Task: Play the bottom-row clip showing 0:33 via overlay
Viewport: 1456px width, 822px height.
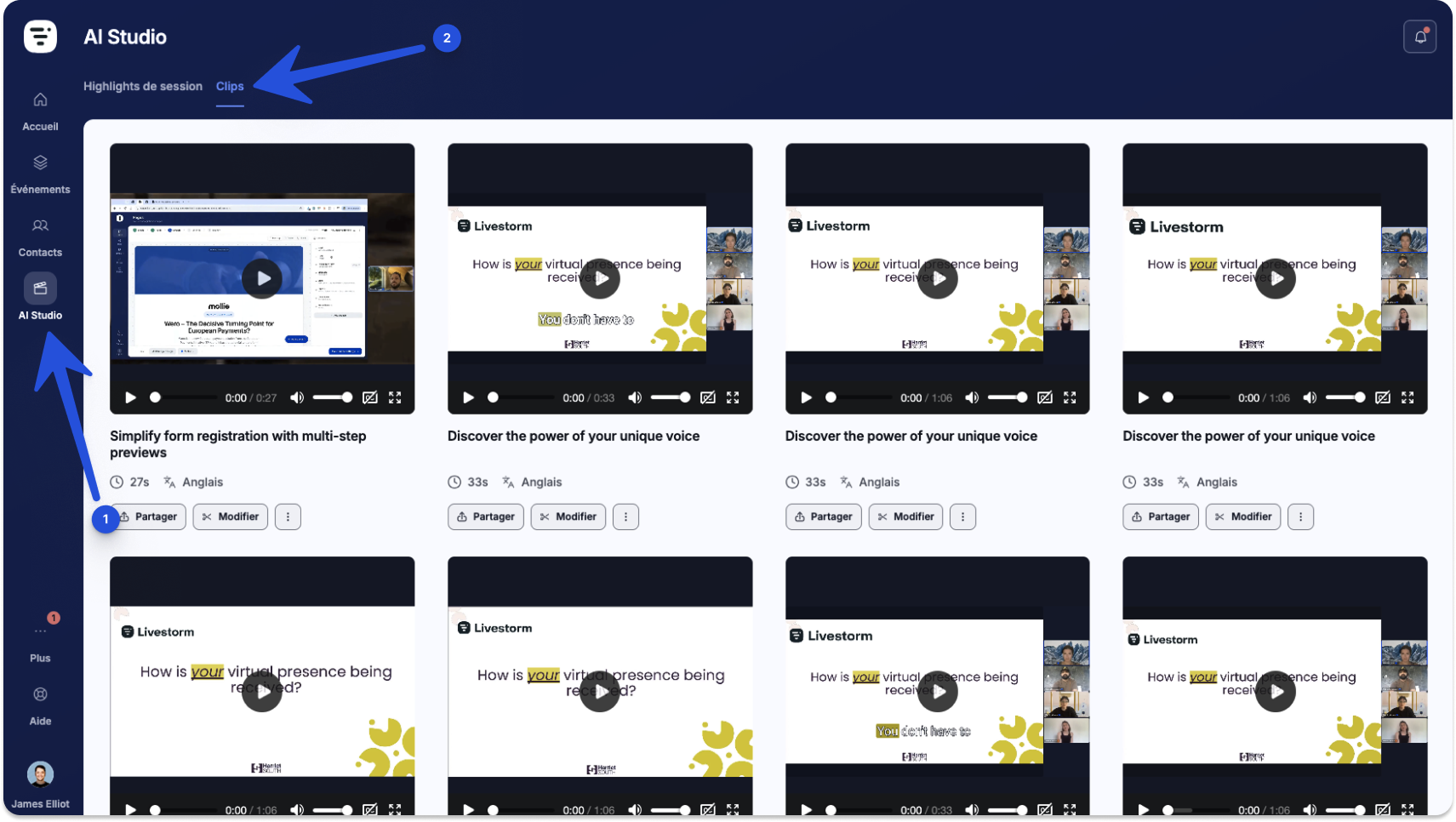Action: click(x=938, y=691)
